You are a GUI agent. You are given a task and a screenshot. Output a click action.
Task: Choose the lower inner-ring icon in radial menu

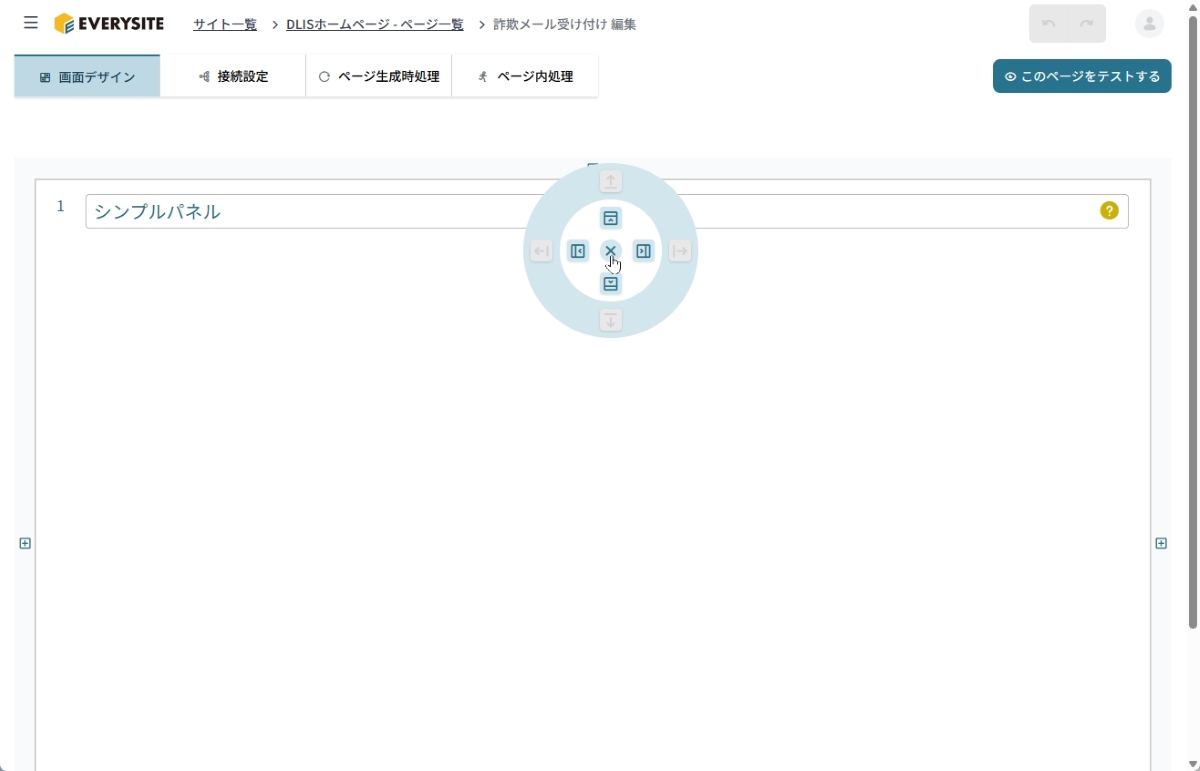[x=610, y=284]
